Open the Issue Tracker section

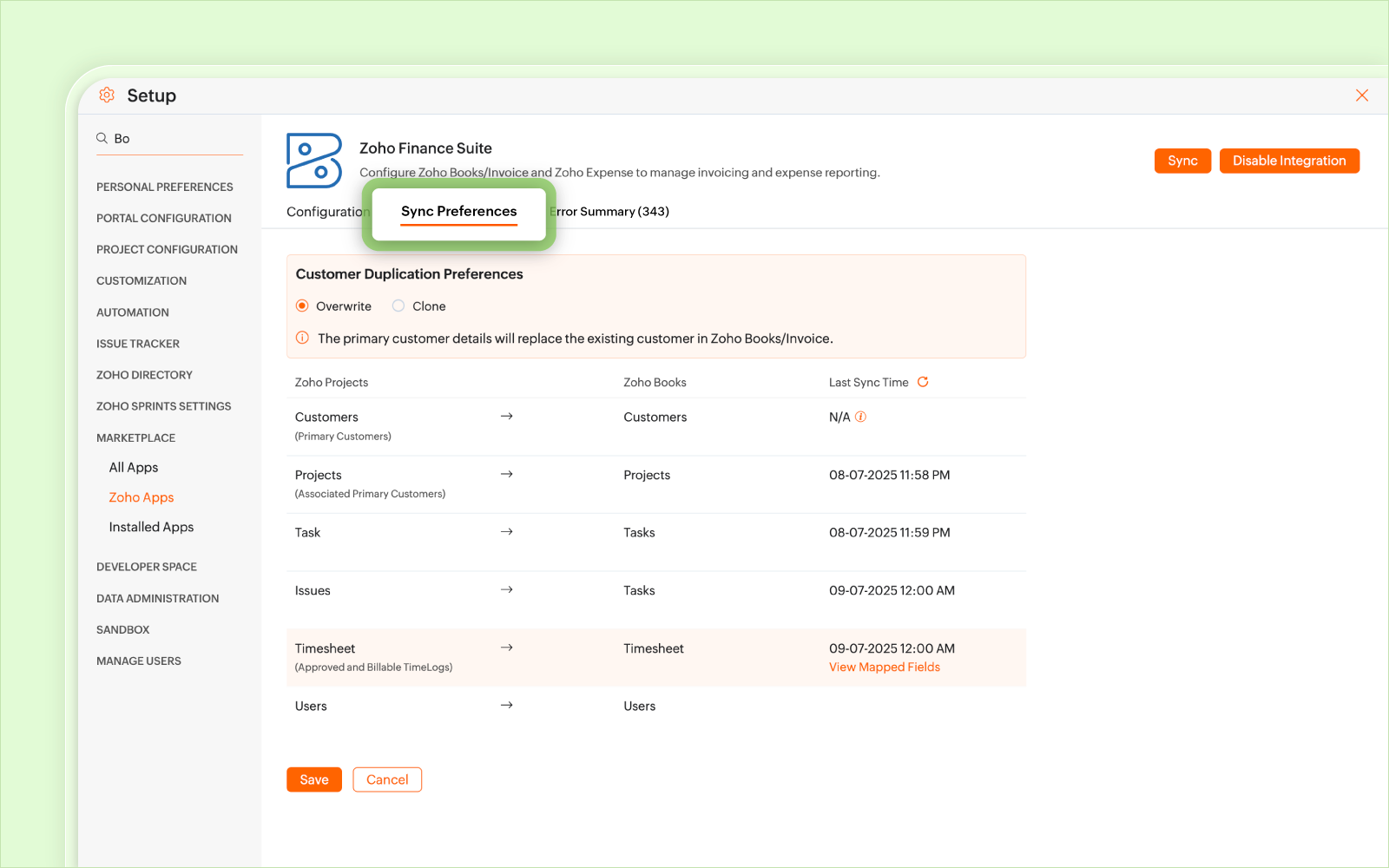pos(138,344)
